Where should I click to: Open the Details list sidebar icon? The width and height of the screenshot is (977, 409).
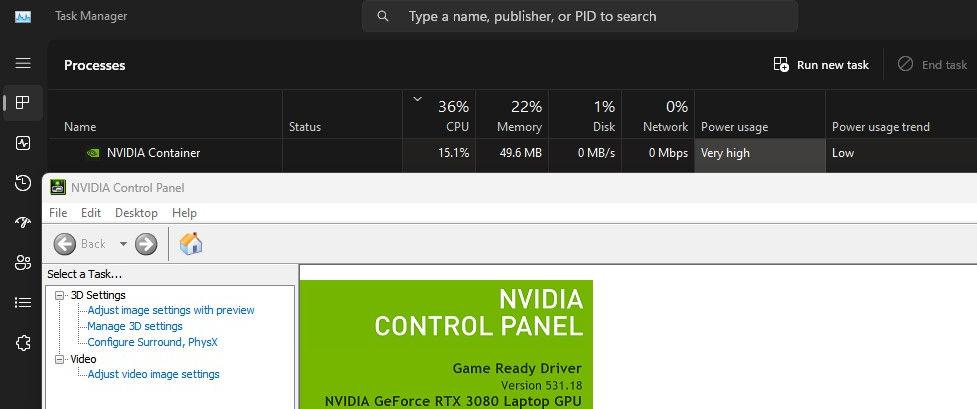(23, 302)
